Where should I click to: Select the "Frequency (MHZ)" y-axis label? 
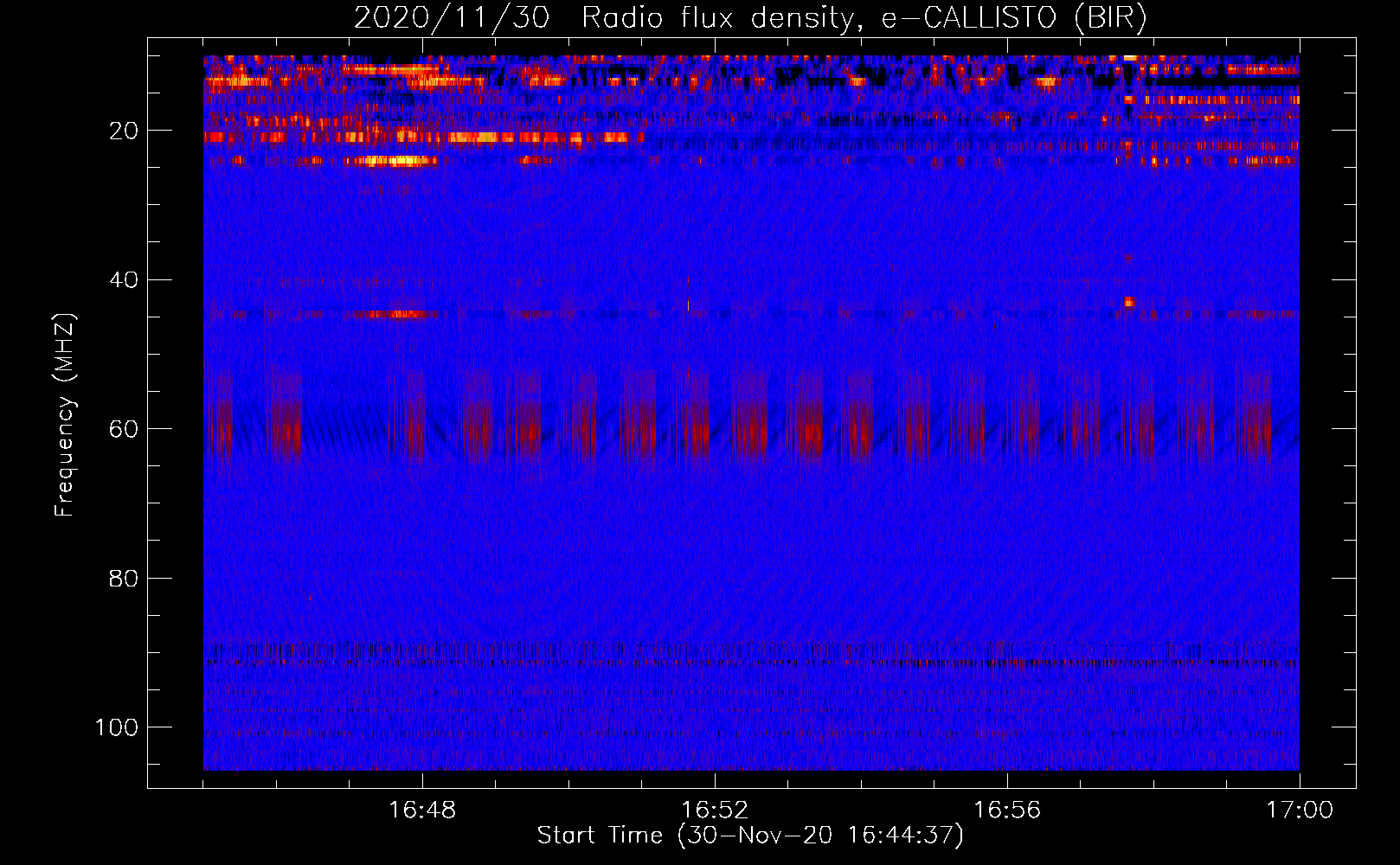tap(66, 415)
